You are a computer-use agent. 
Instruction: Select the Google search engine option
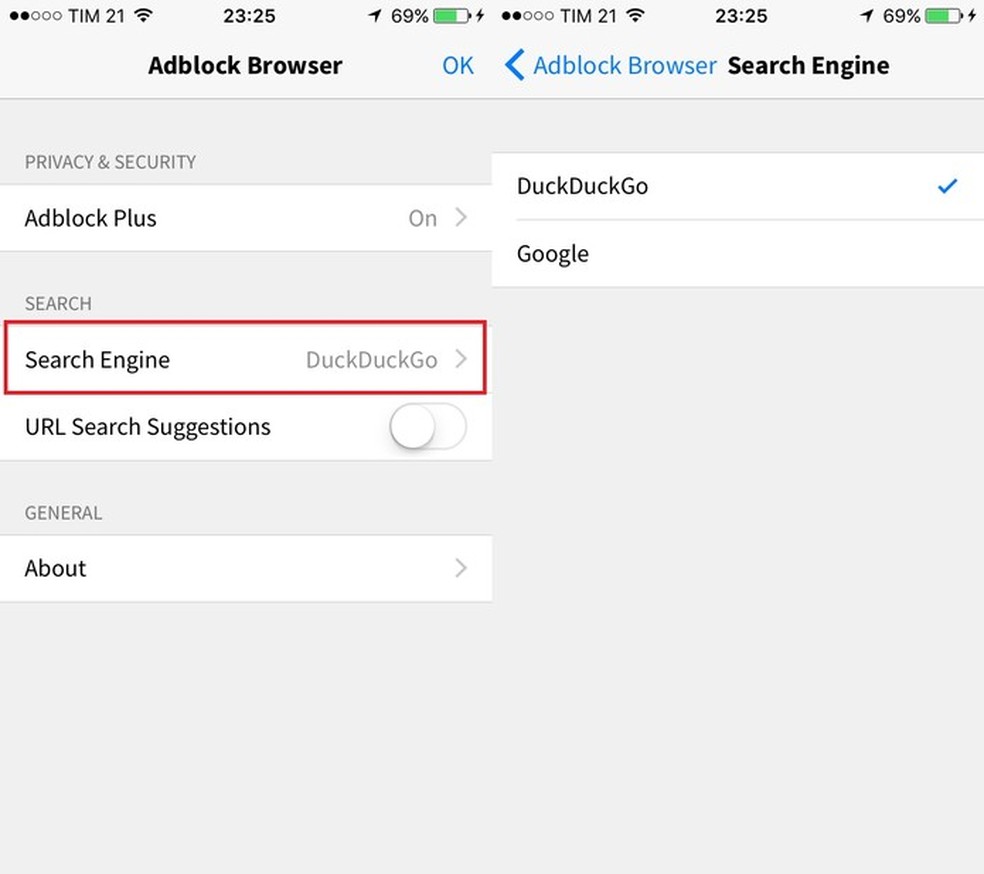click(x=553, y=254)
